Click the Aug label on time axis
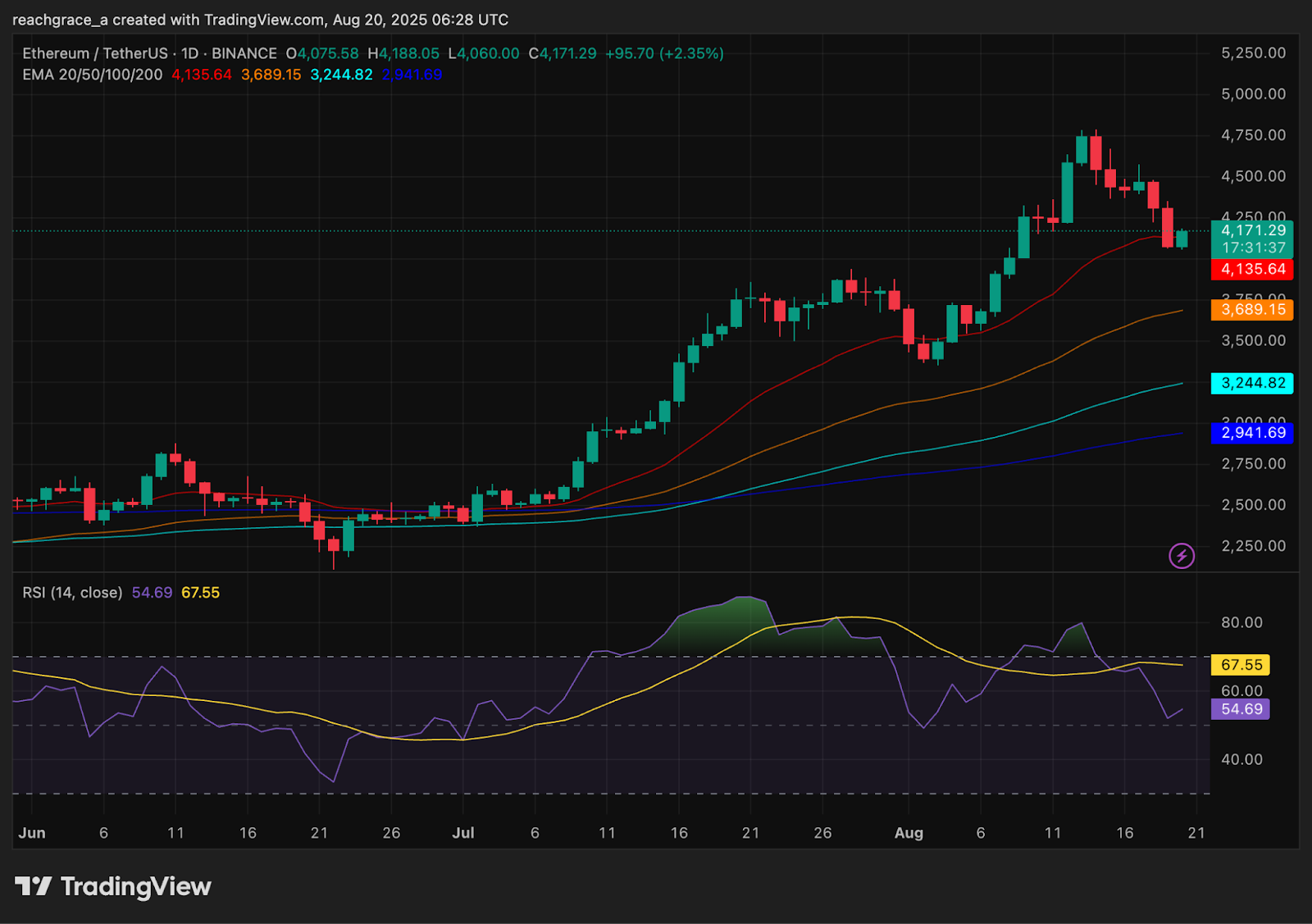The height and width of the screenshot is (924, 1312). (909, 833)
